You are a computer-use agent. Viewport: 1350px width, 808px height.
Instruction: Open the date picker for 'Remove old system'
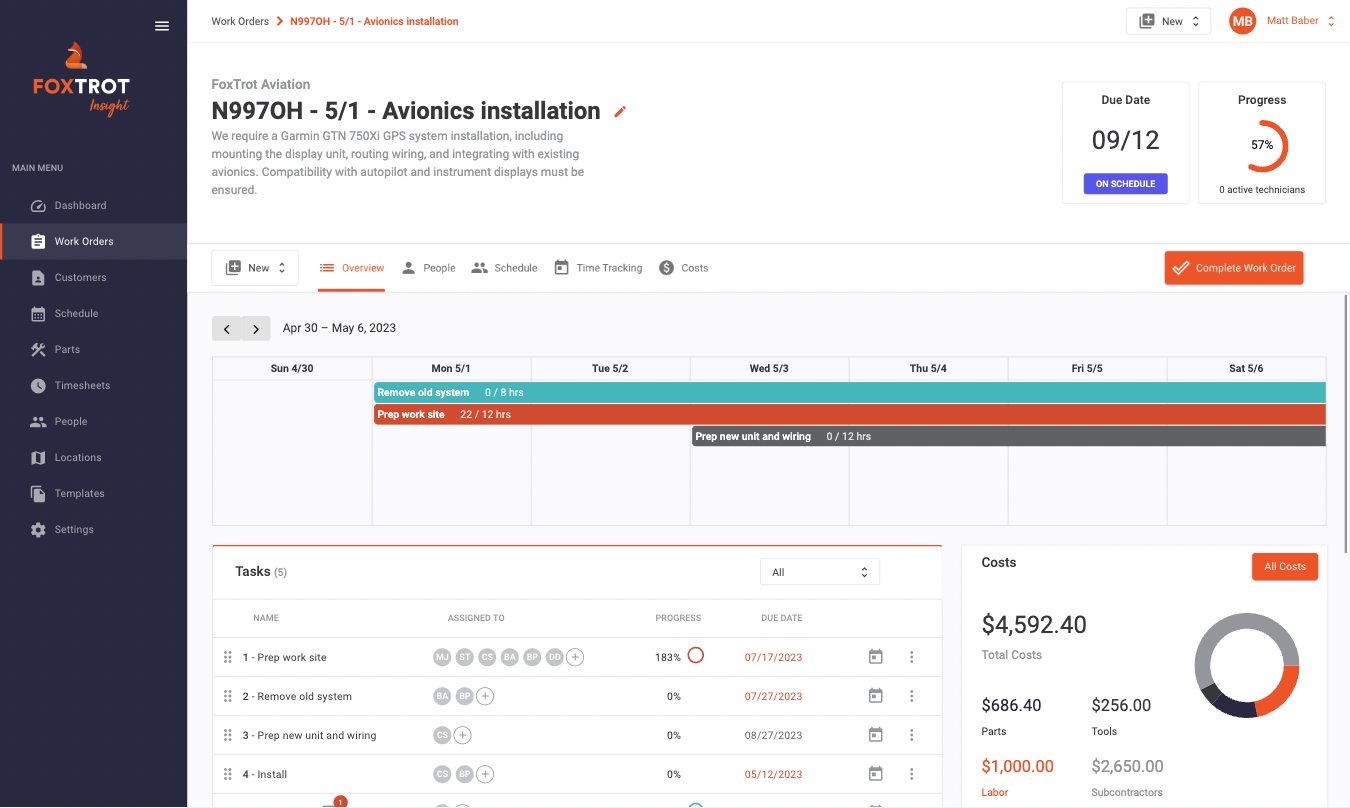[x=875, y=696]
